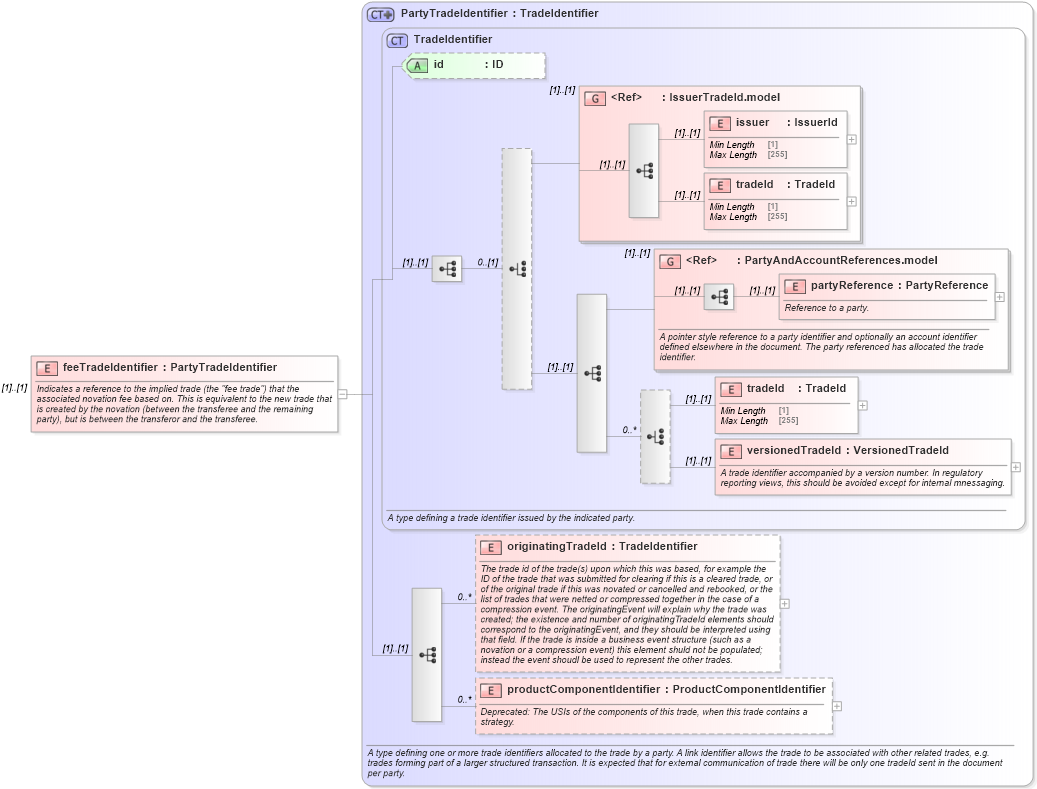Click the PartyTradeIdentifier : TradeIdentifier title
Image resolution: width=1037 pixels, height=789 pixels.
coord(499,13)
